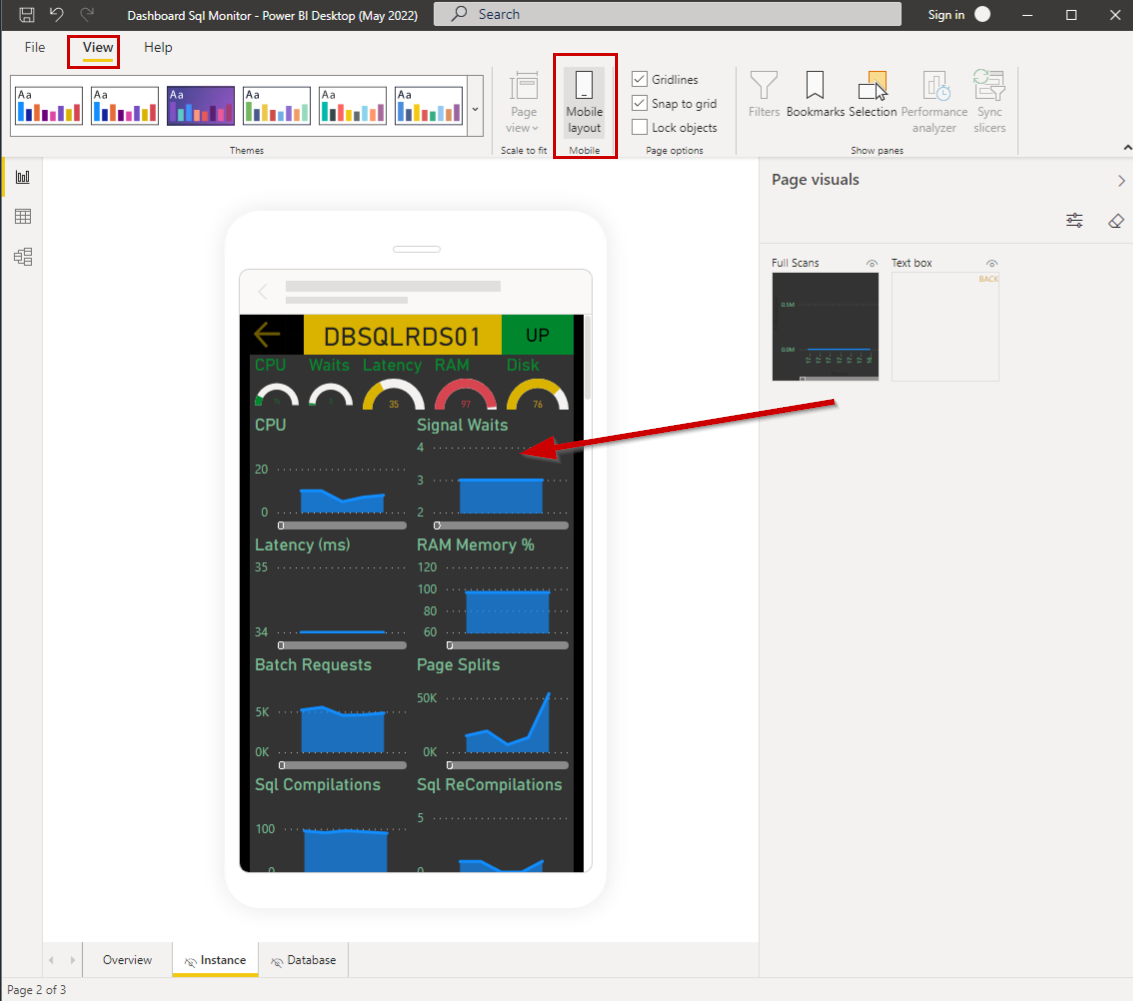1133x1001 pixels.
Task: Switch to Report view in left sidebar
Action: pyautogui.click(x=22, y=176)
